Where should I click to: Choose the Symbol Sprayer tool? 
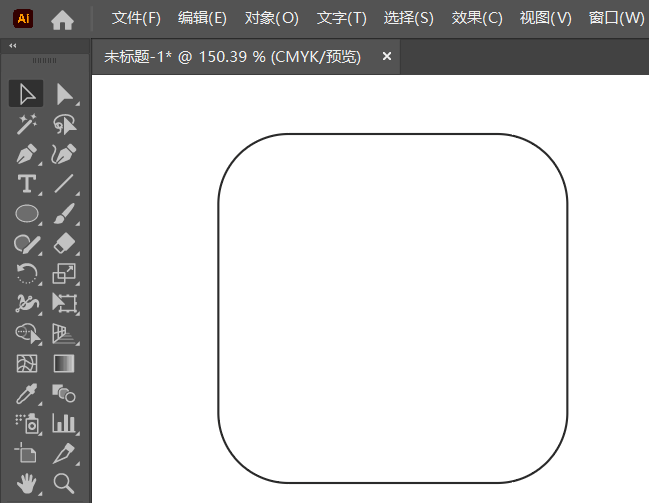pyautogui.click(x=27, y=424)
